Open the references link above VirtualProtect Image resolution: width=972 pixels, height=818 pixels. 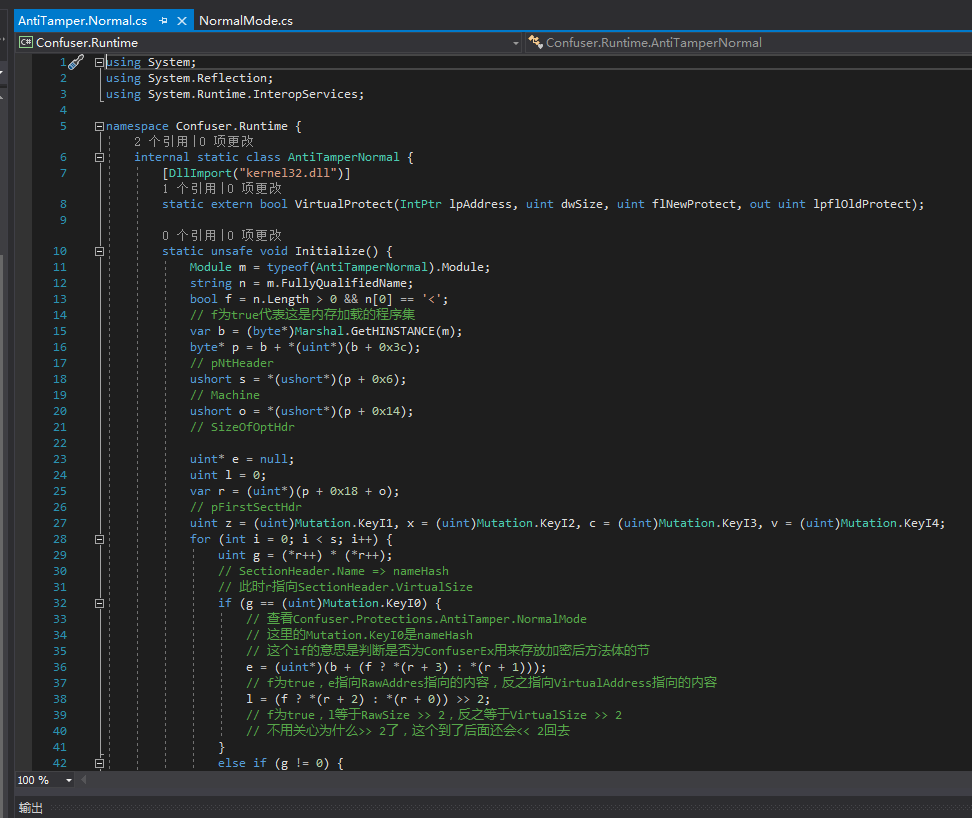click(188, 188)
